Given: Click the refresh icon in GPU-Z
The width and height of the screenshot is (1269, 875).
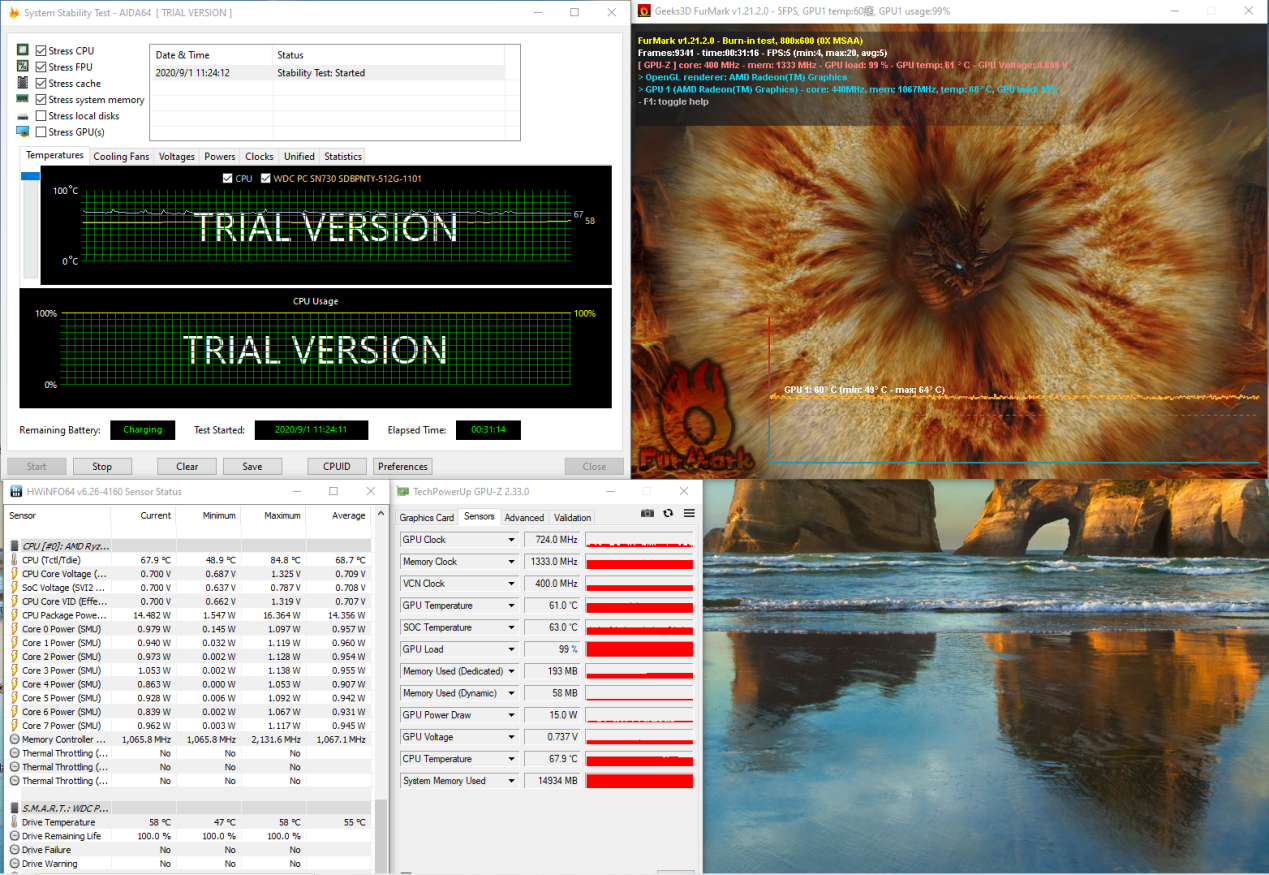Looking at the screenshot, I should [668, 513].
